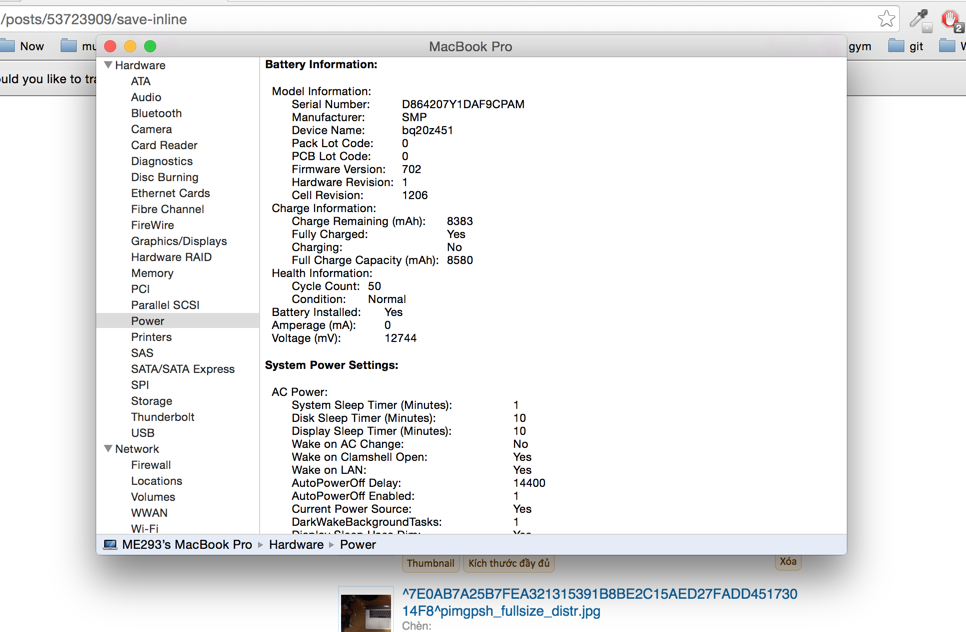Click the Kích thước đầy đủ button
Screen dimensions: 966x632
[x=509, y=564]
